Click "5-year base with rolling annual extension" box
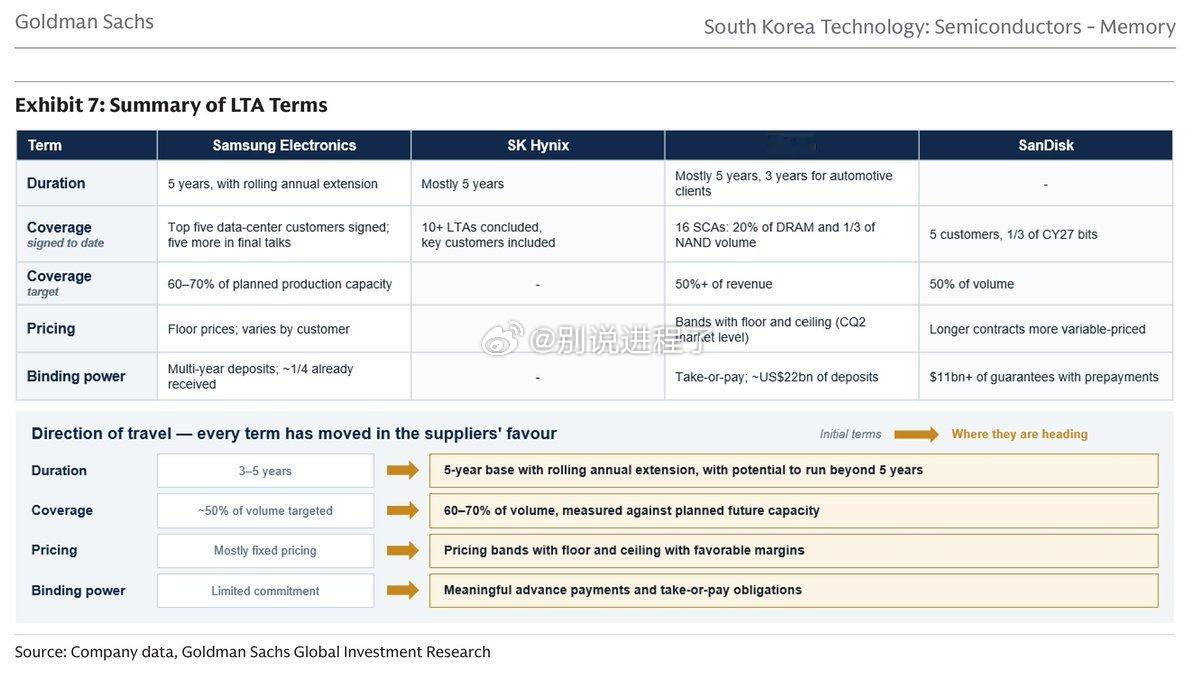 point(794,470)
